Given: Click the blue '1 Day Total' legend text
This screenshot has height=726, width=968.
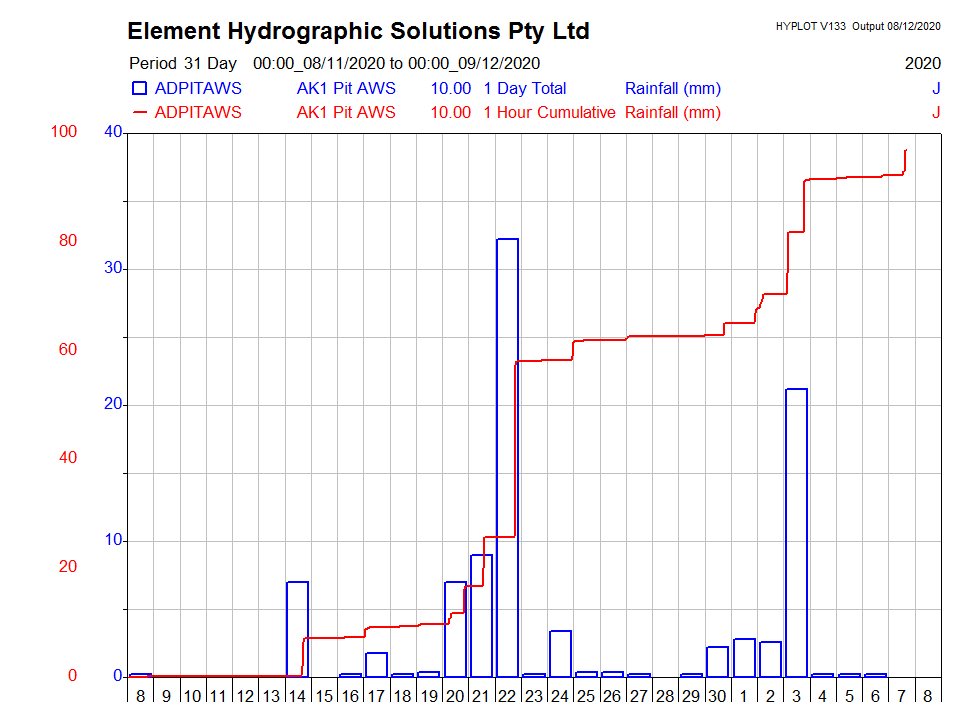Looking at the screenshot, I should point(524,88).
